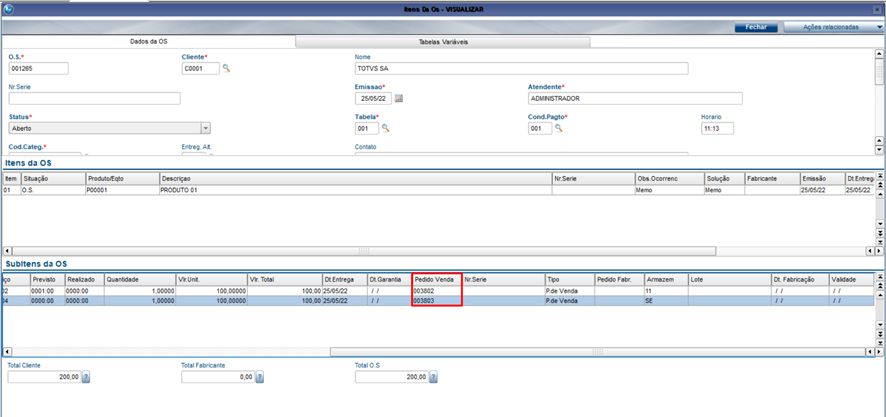This screenshot has height=417, width=886.
Task: Click the form vertical scrollbar thumb
Action: click(x=879, y=71)
